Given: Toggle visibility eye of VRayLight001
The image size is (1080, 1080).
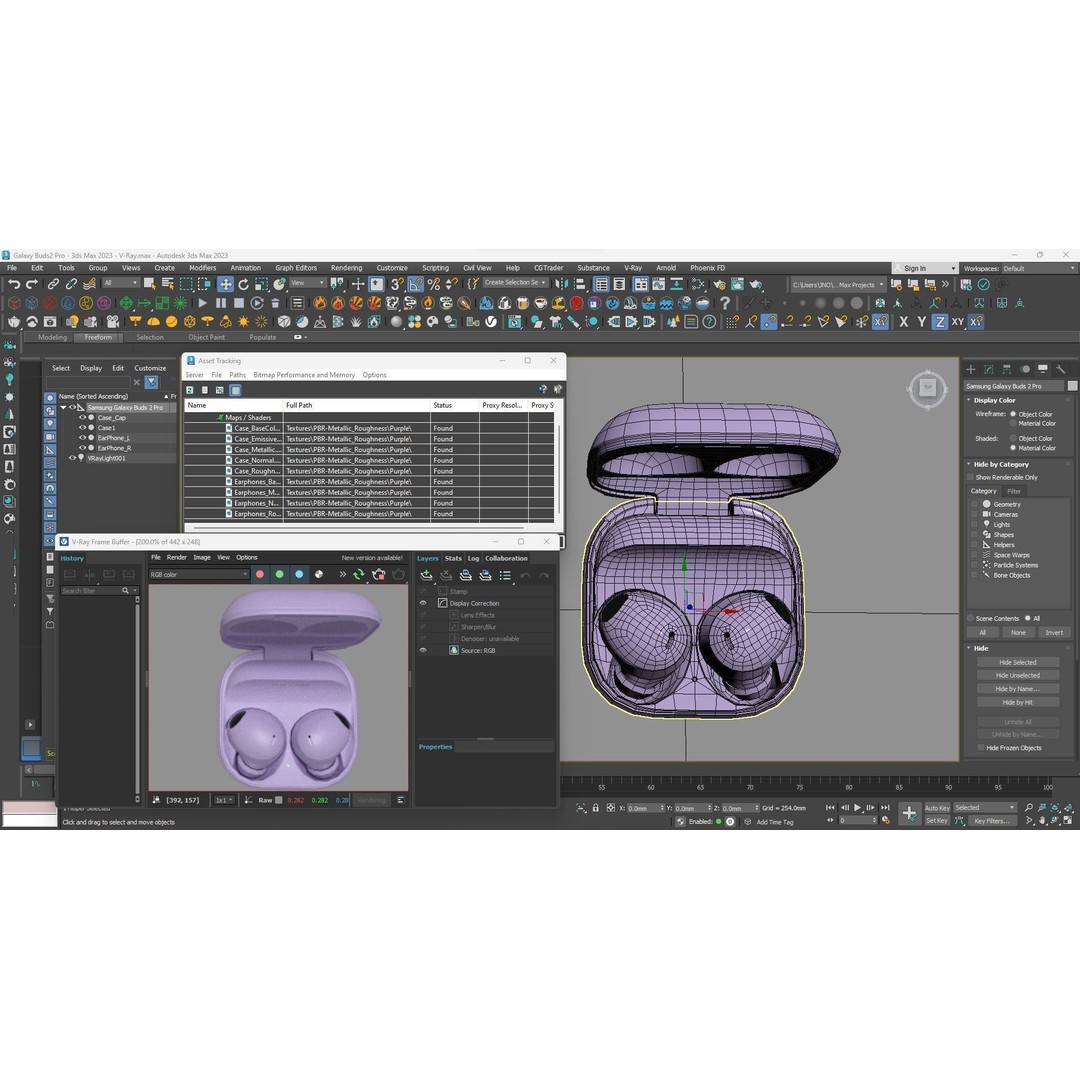Looking at the screenshot, I should click(72, 458).
